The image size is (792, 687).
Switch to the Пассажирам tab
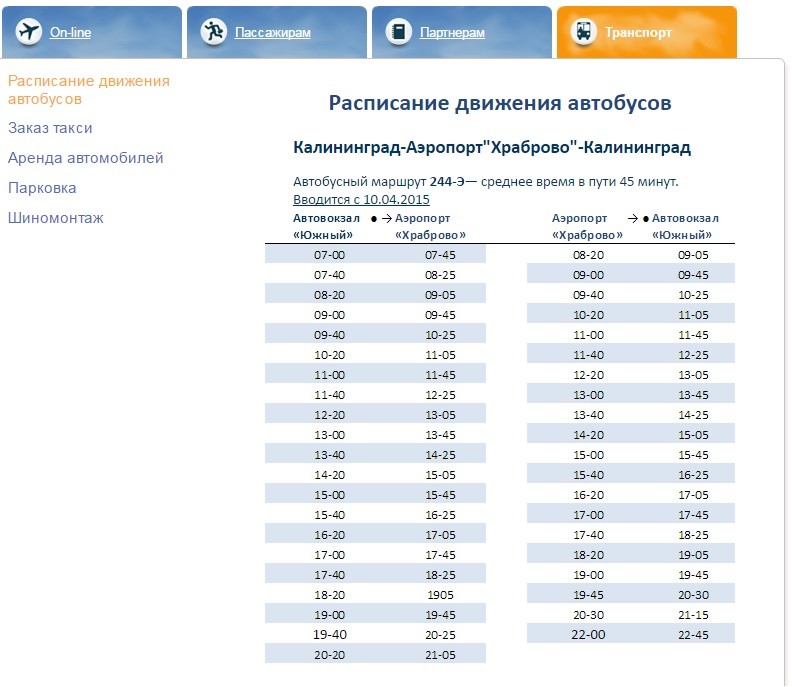pos(272,33)
